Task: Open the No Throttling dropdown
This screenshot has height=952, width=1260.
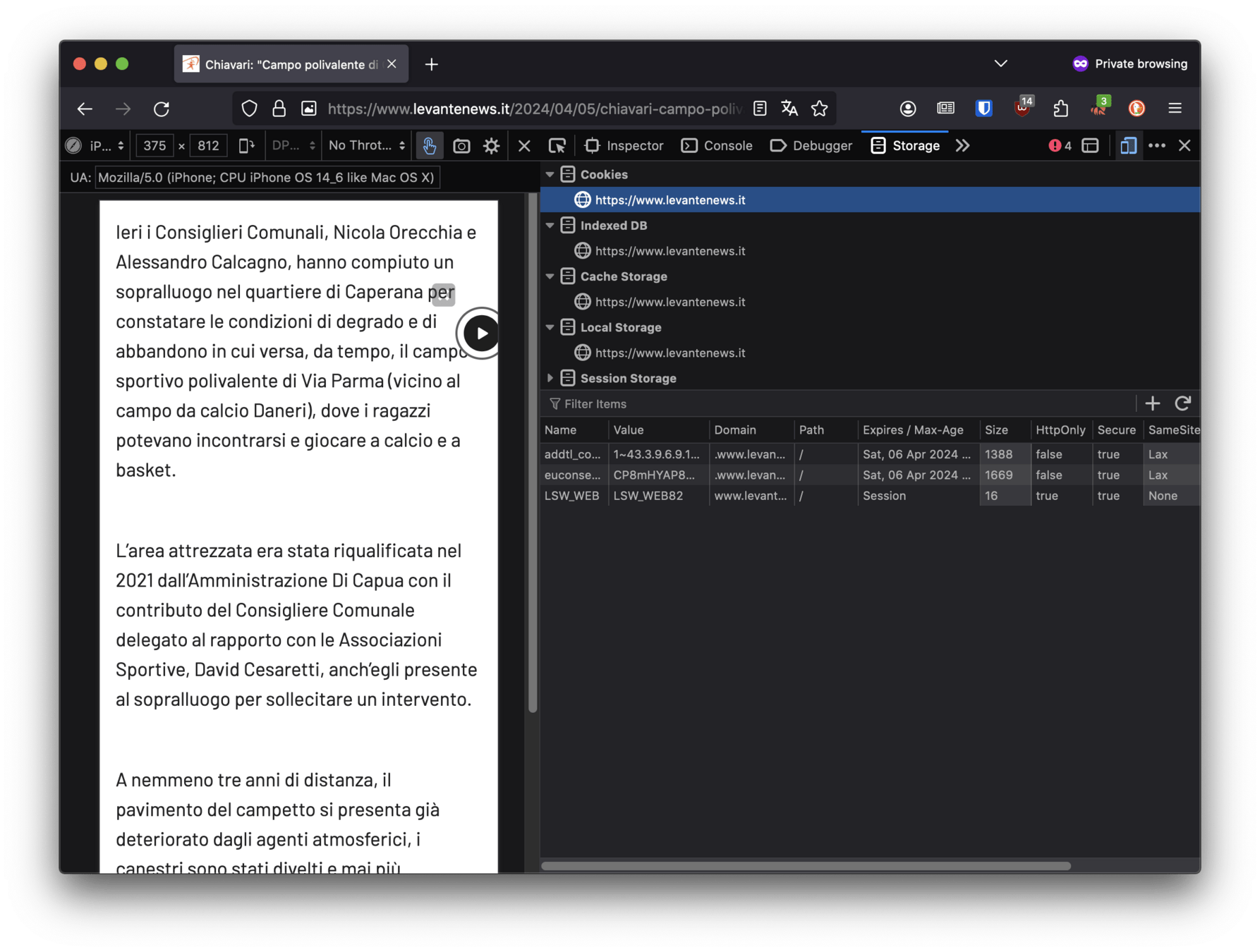Action: click(367, 146)
